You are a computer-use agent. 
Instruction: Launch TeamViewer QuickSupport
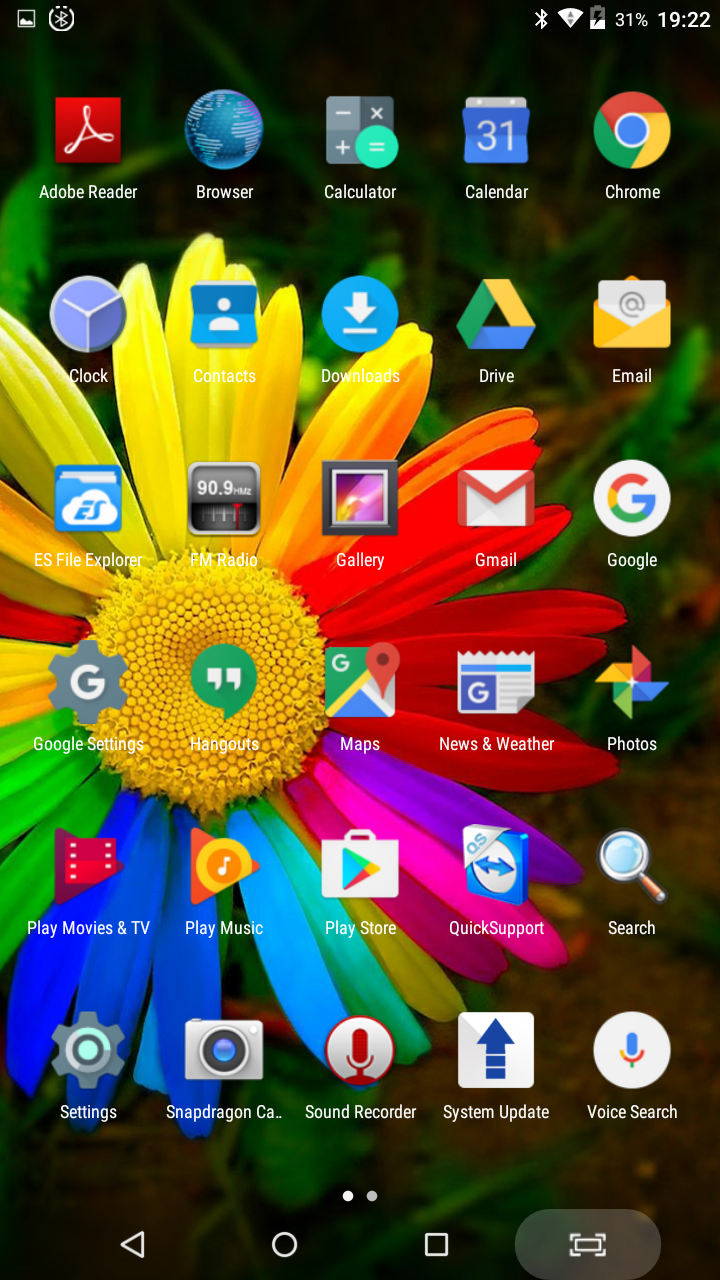tap(496, 867)
